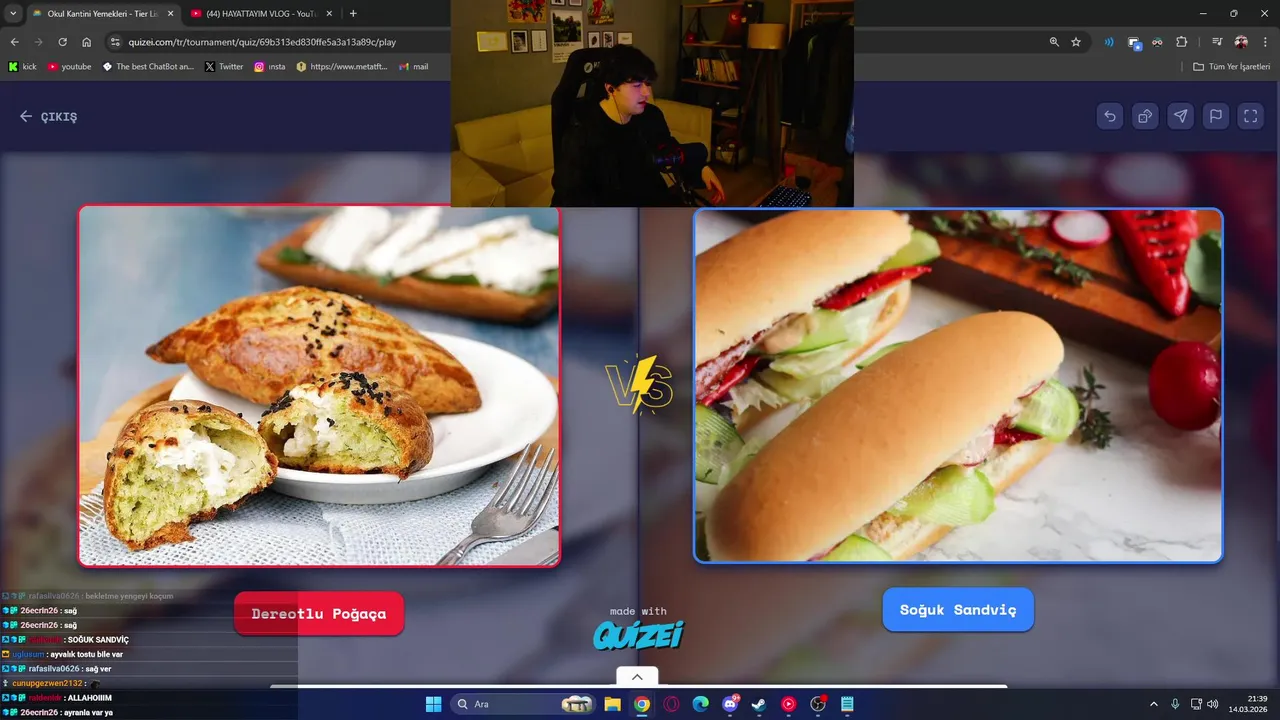Expand the bottom panel chevron

pyautogui.click(x=637, y=677)
